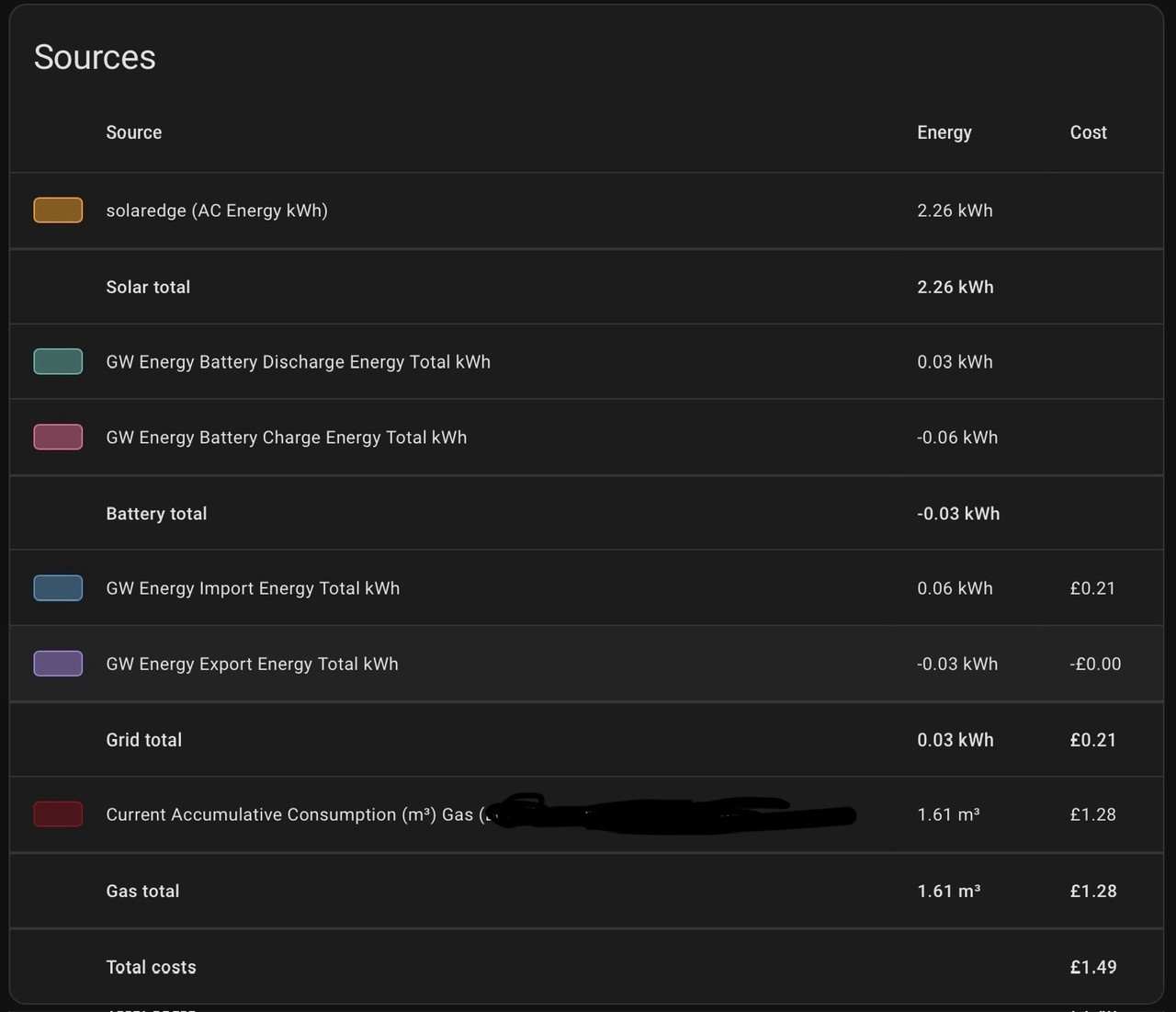Select the Solar total row

587,287
